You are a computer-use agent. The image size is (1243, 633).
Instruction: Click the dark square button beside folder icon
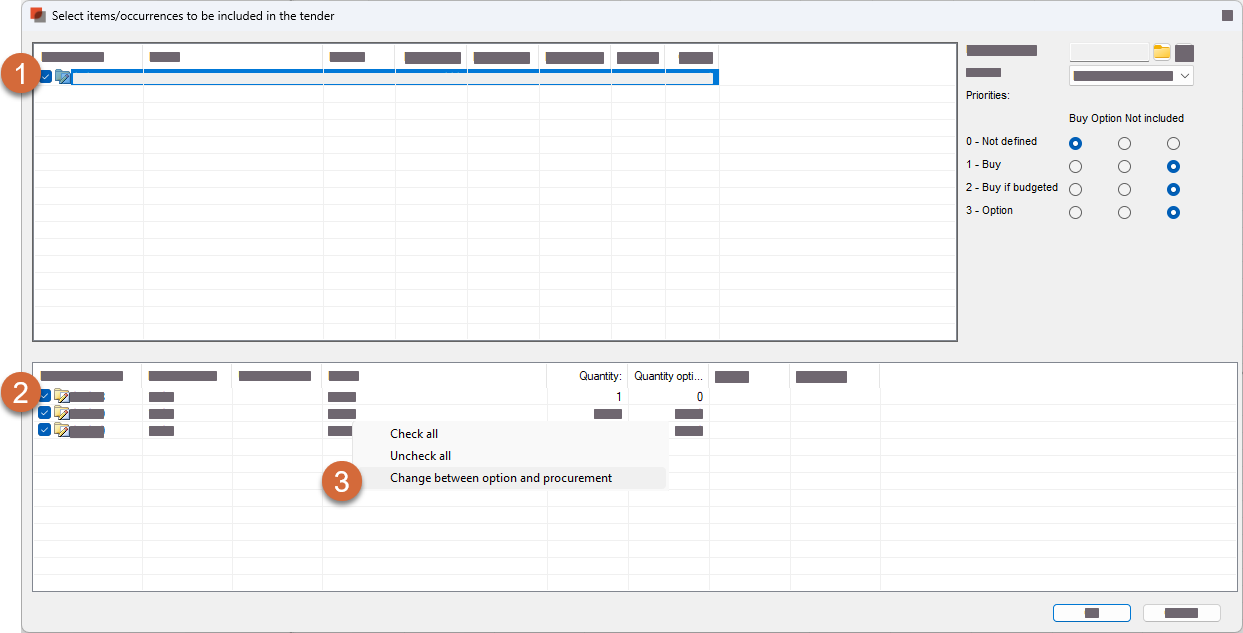[x=1184, y=53]
